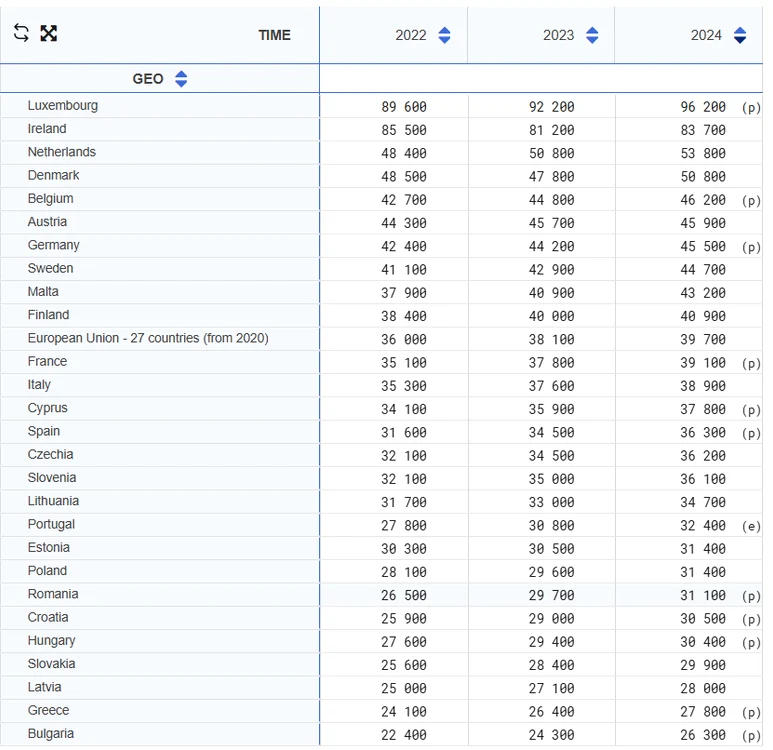Click Italy 2022 value 35 300
773x750 pixels.
click(404, 386)
